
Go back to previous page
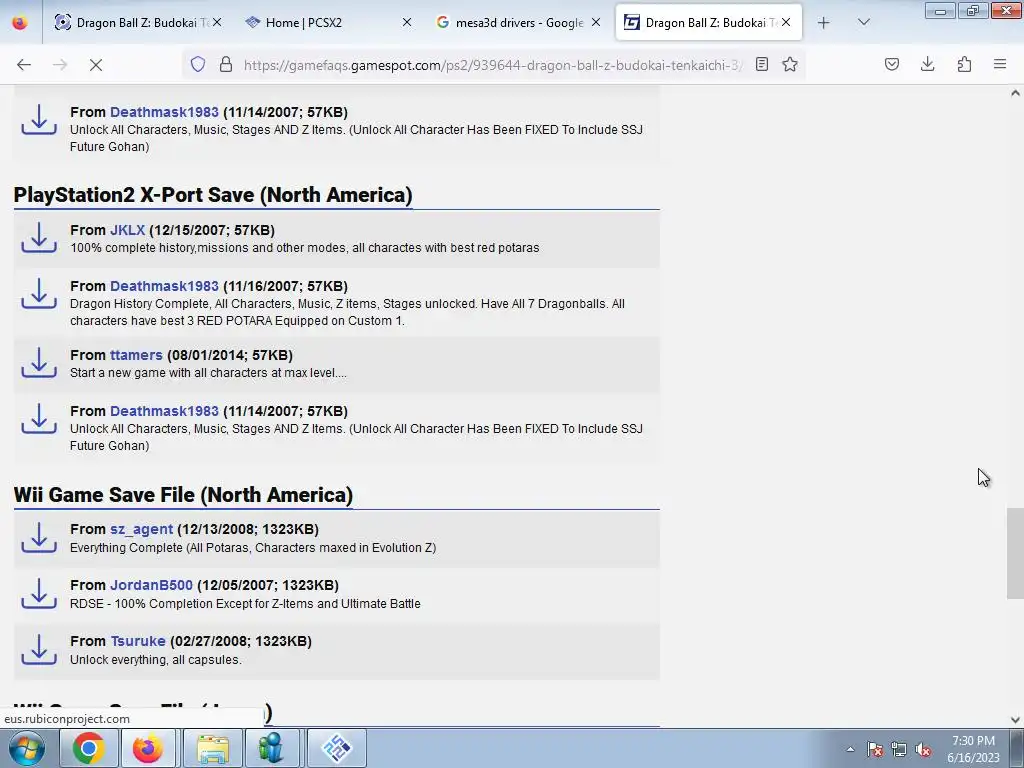[24, 65]
